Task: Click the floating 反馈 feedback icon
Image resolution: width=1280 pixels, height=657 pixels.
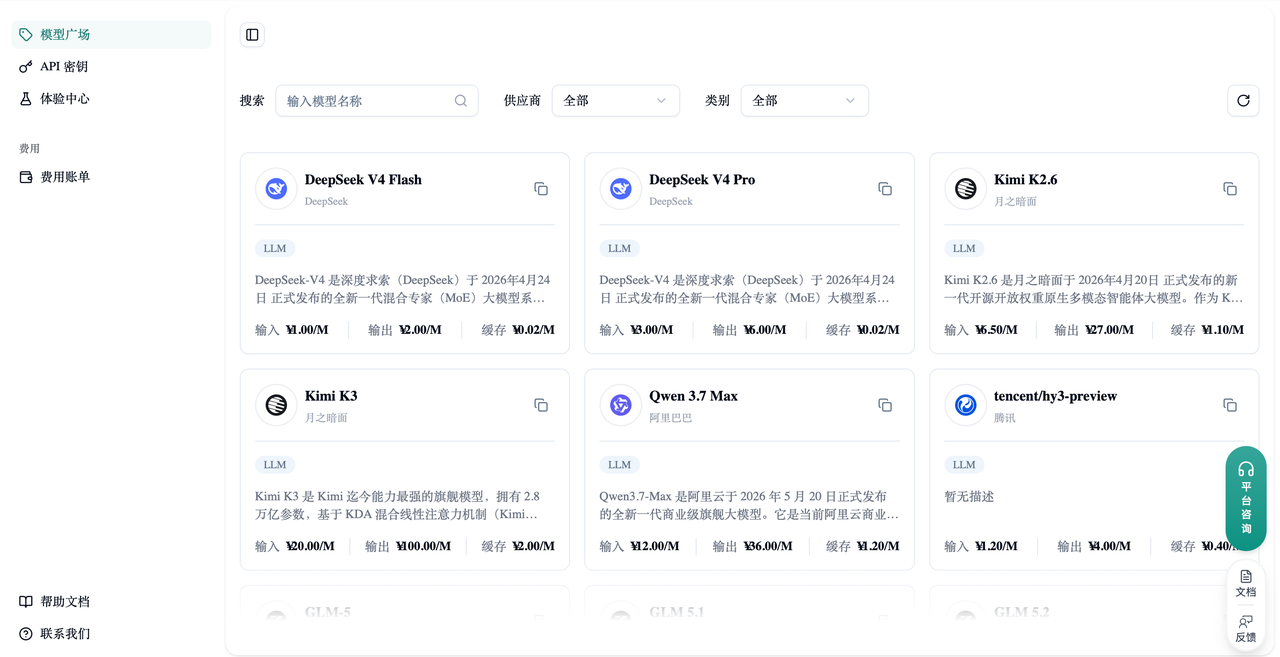Action: [x=1246, y=622]
